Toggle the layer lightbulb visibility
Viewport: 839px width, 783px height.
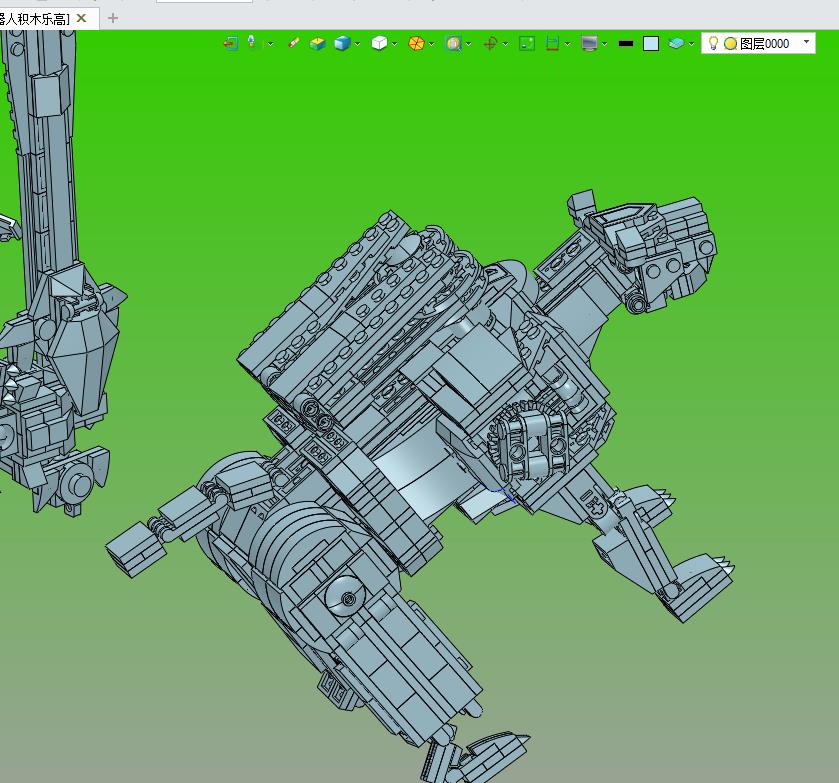pyautogui.click(x=713, y=43)
